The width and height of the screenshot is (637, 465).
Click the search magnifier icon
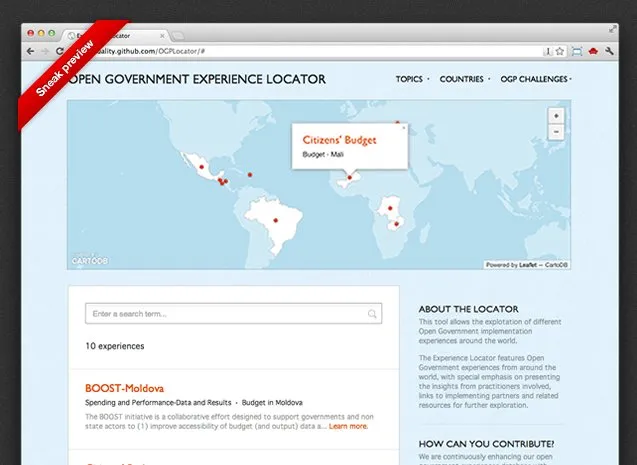coord(372,314)
